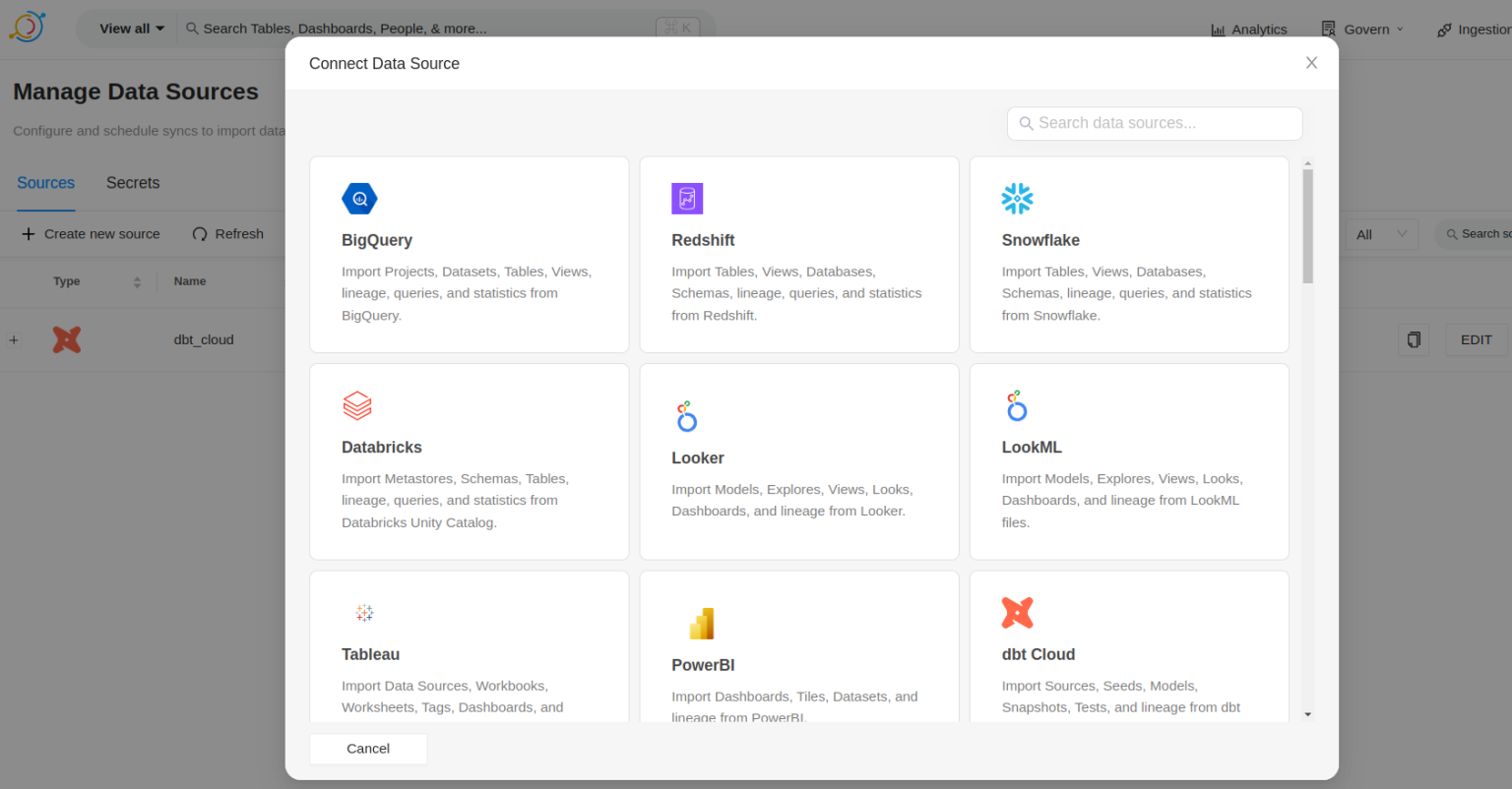
Task: Select the Snowflake connector icon
Action: click(1017, 198)
